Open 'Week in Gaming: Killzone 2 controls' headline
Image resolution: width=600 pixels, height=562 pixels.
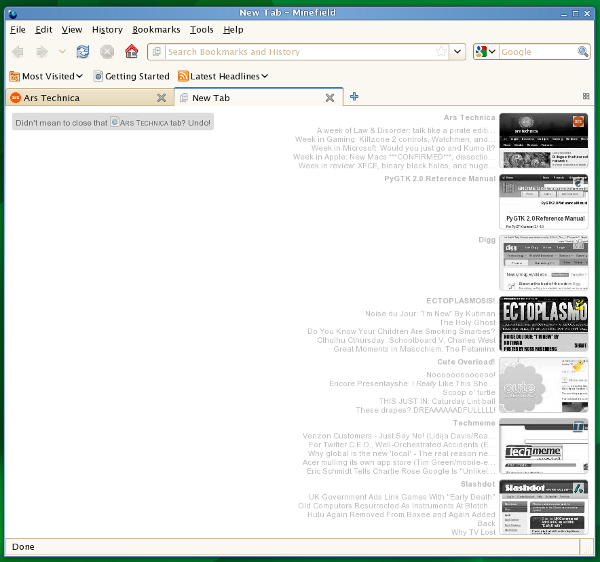point(395,139)
